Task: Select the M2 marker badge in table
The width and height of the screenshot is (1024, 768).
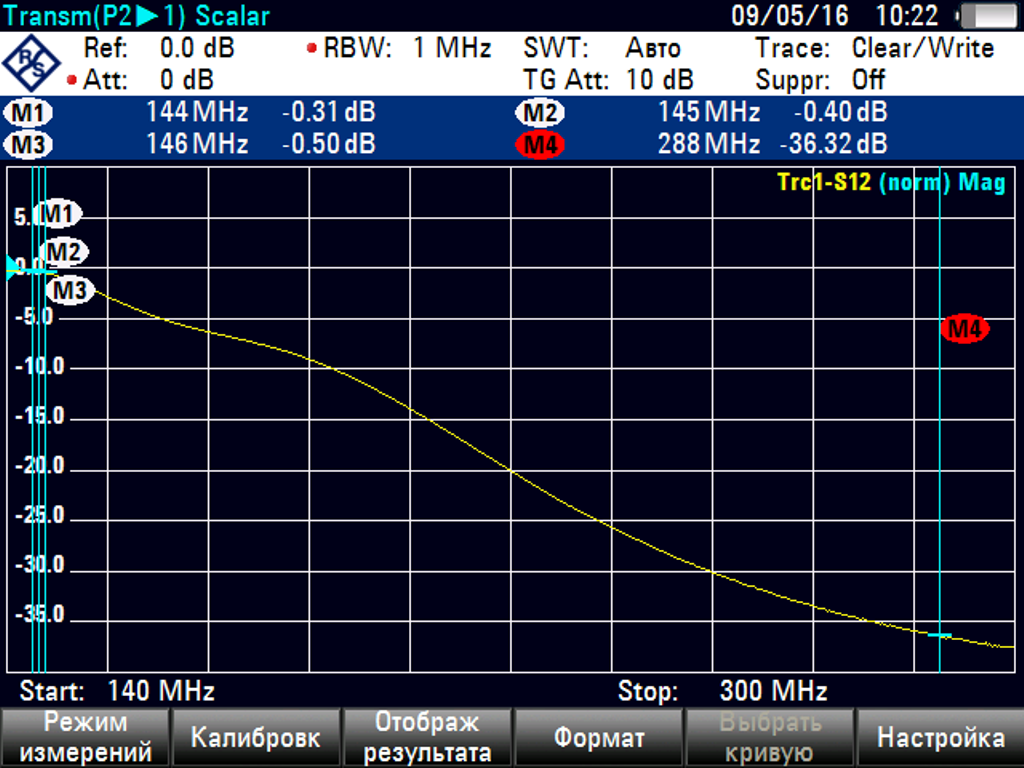Action: 539,112
